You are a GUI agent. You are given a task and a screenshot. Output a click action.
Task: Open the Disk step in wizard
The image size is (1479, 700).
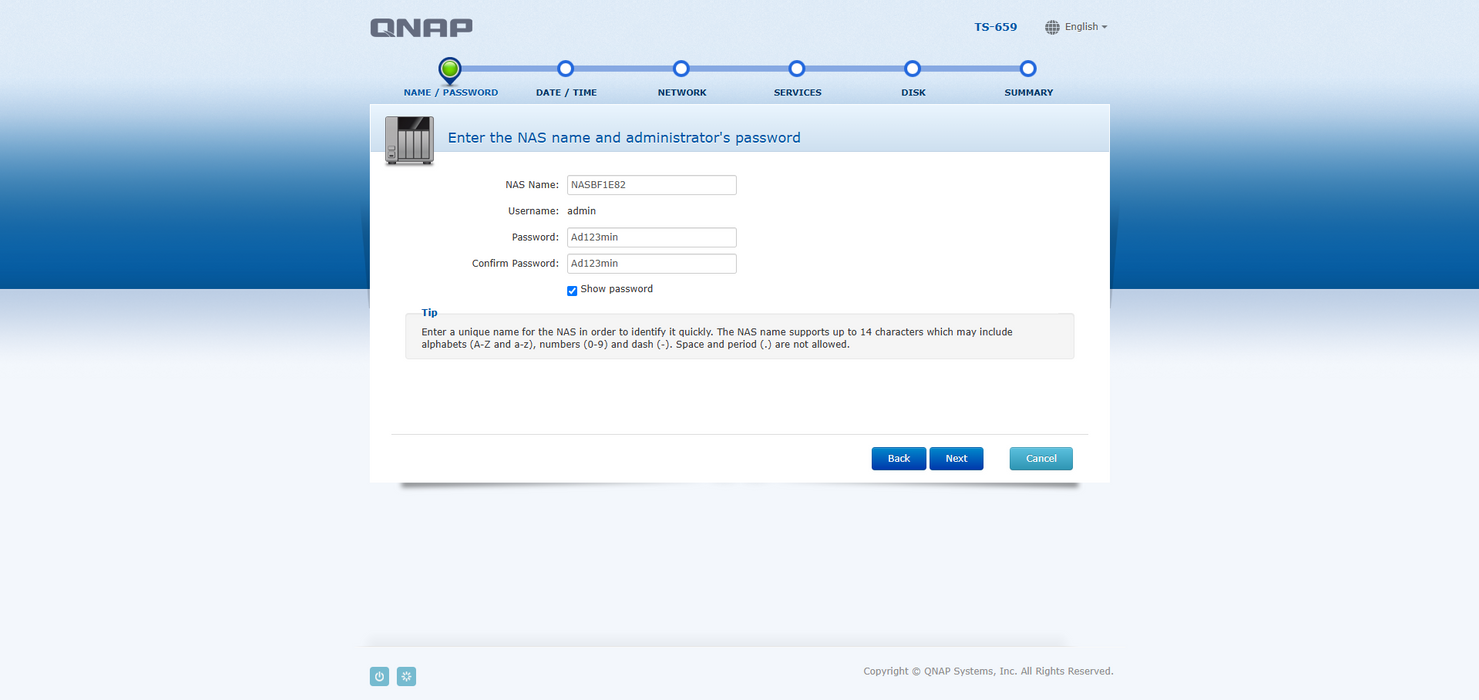tap(912, 68)
